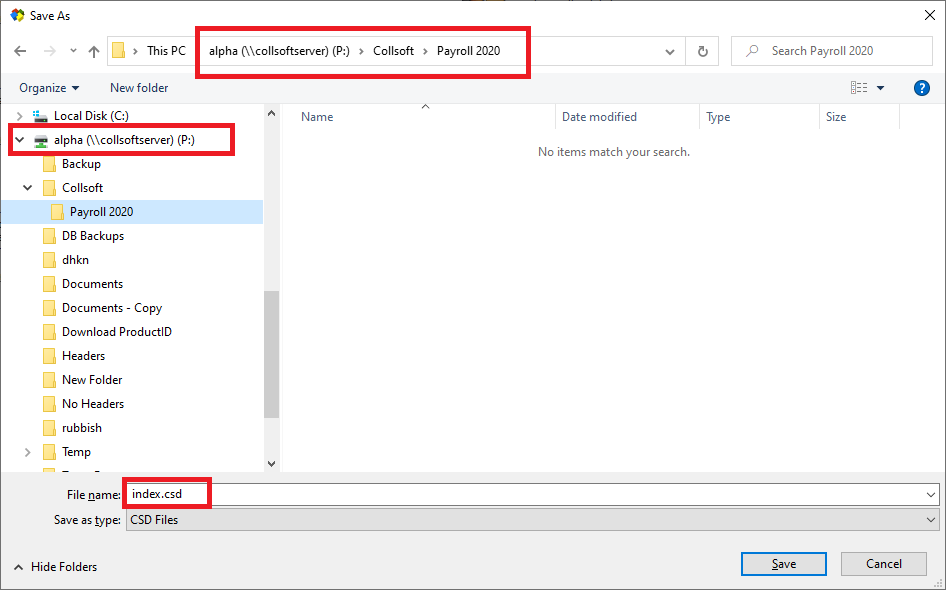Refresh the Payroll 2020 folder view

[x=703, y=51]
